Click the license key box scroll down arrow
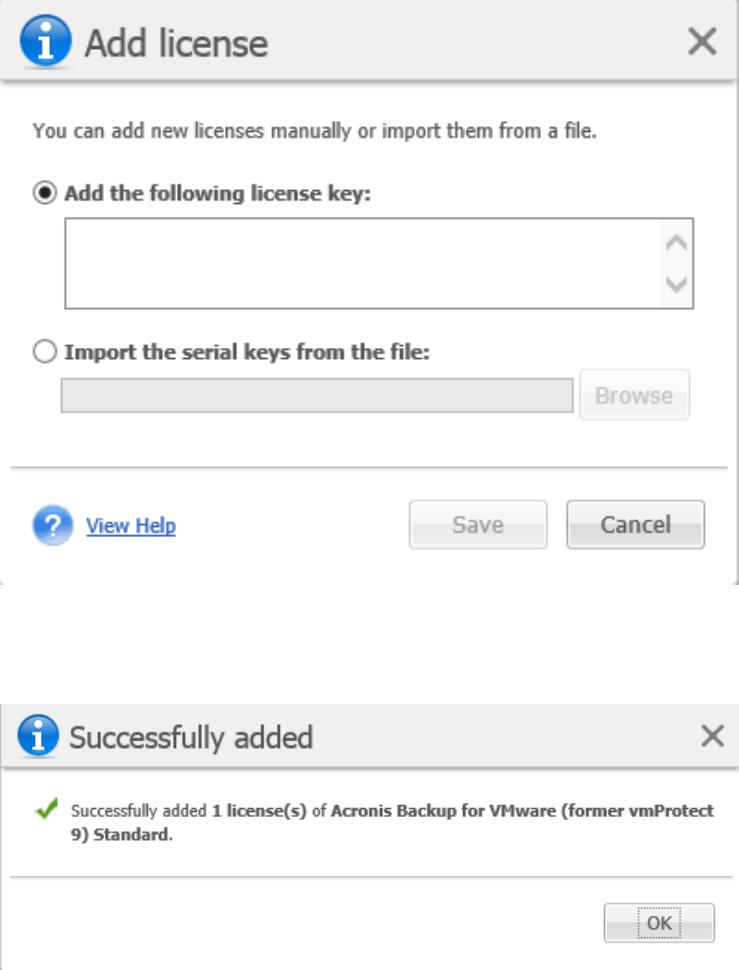739x970 pixels. tap(677, 285)
